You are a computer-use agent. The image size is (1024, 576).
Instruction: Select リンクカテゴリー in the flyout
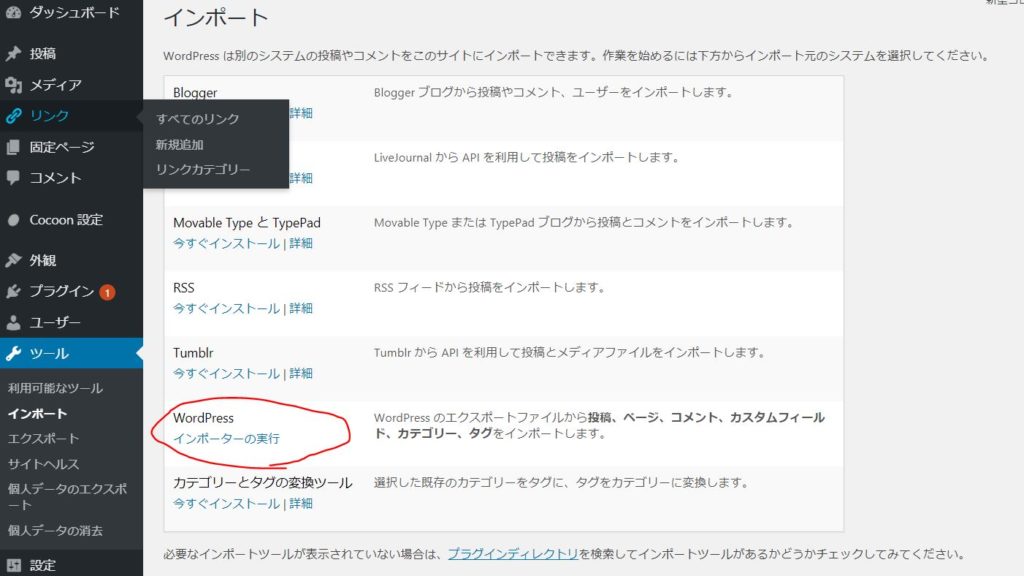(202, 170)
